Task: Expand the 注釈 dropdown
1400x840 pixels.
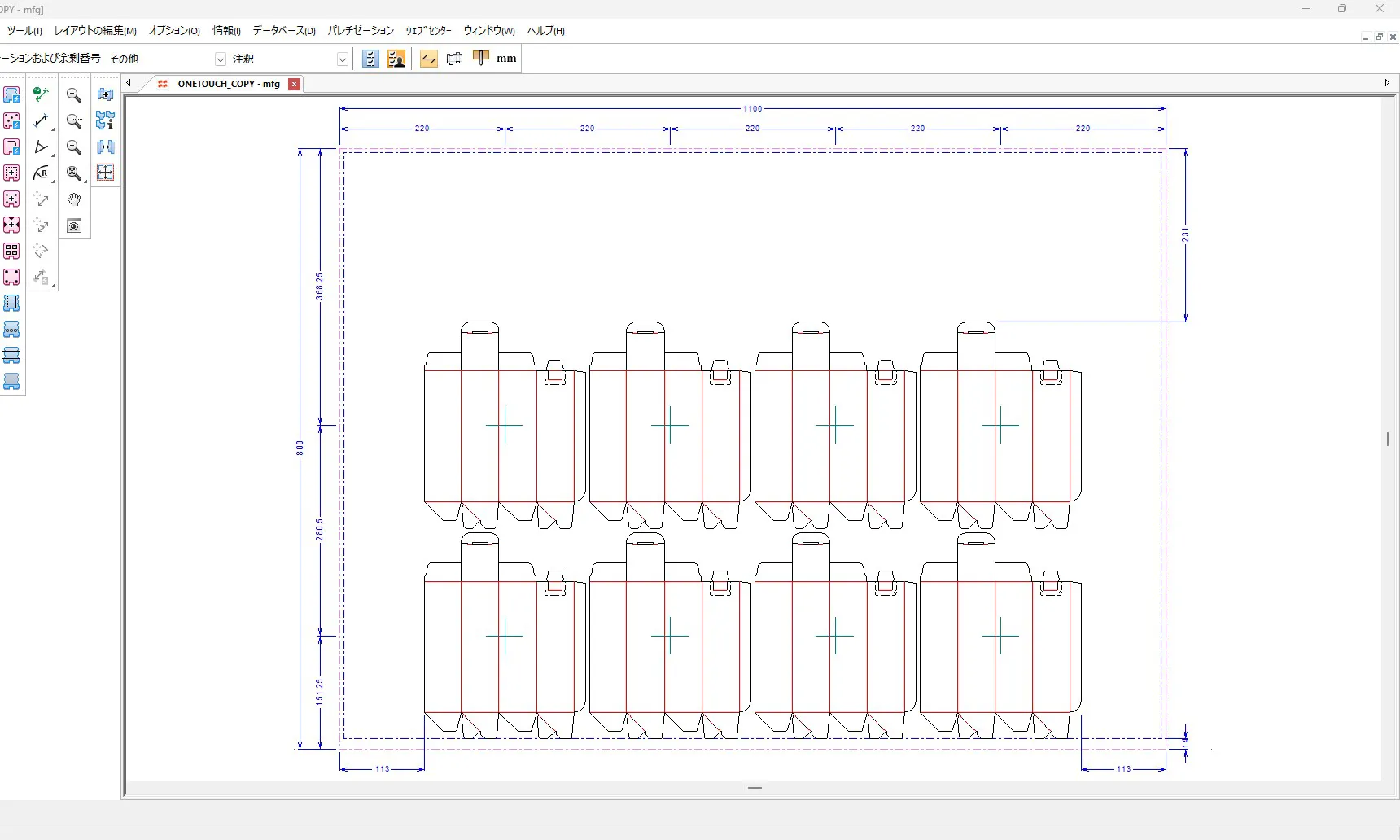Action: click(x=343, y=59)
